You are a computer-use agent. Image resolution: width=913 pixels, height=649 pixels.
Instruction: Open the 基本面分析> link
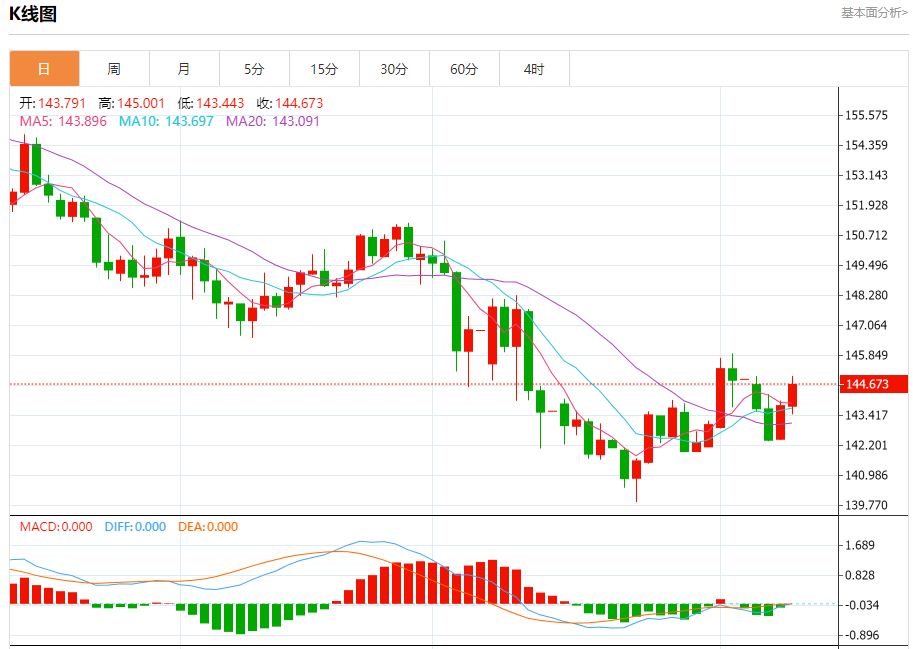874,13
